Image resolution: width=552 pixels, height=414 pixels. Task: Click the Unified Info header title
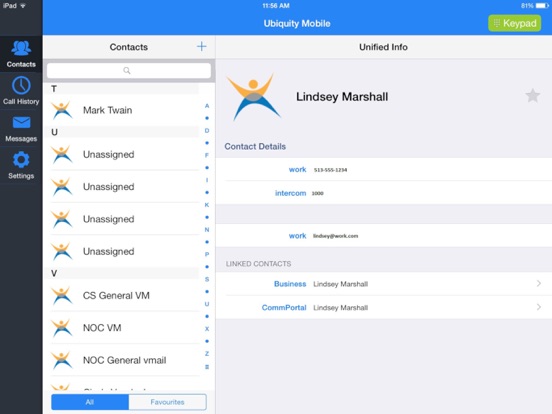click(x=383, y=47)
